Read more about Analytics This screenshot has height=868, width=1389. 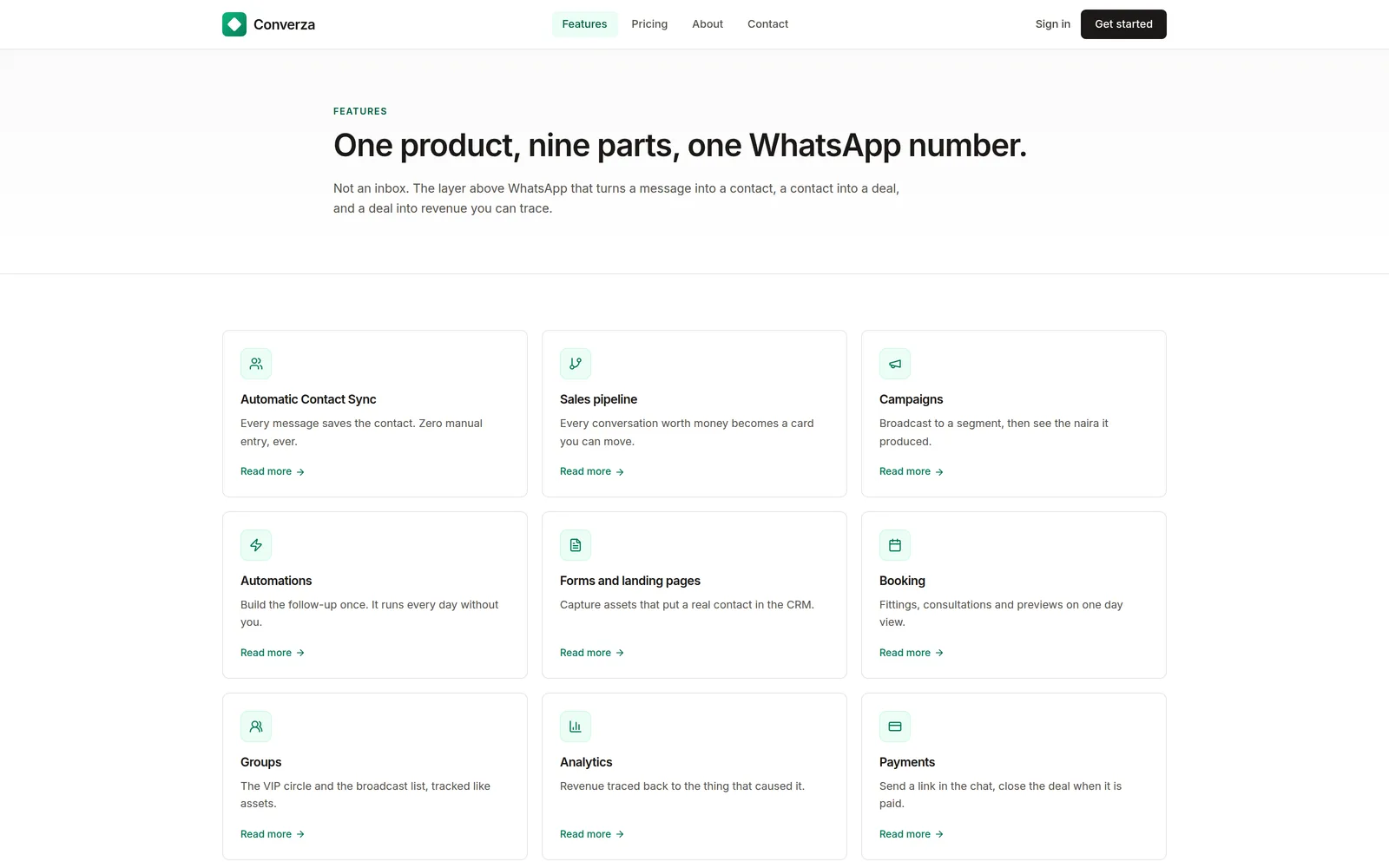[x=592, y=834]
